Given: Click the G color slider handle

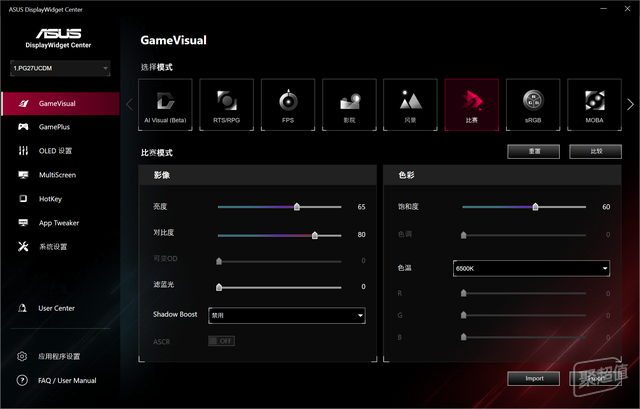Looking at the screenshot, I should point(463,315).
